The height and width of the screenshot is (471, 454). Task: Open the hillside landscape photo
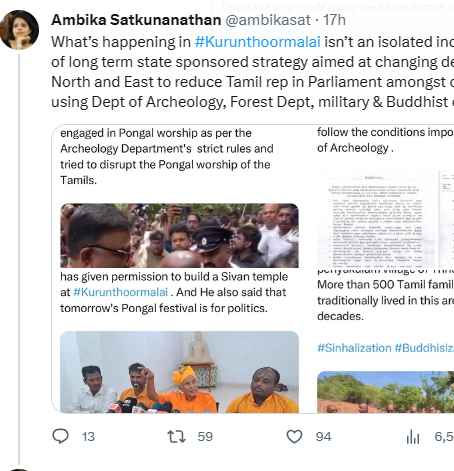tap(385, 392)
